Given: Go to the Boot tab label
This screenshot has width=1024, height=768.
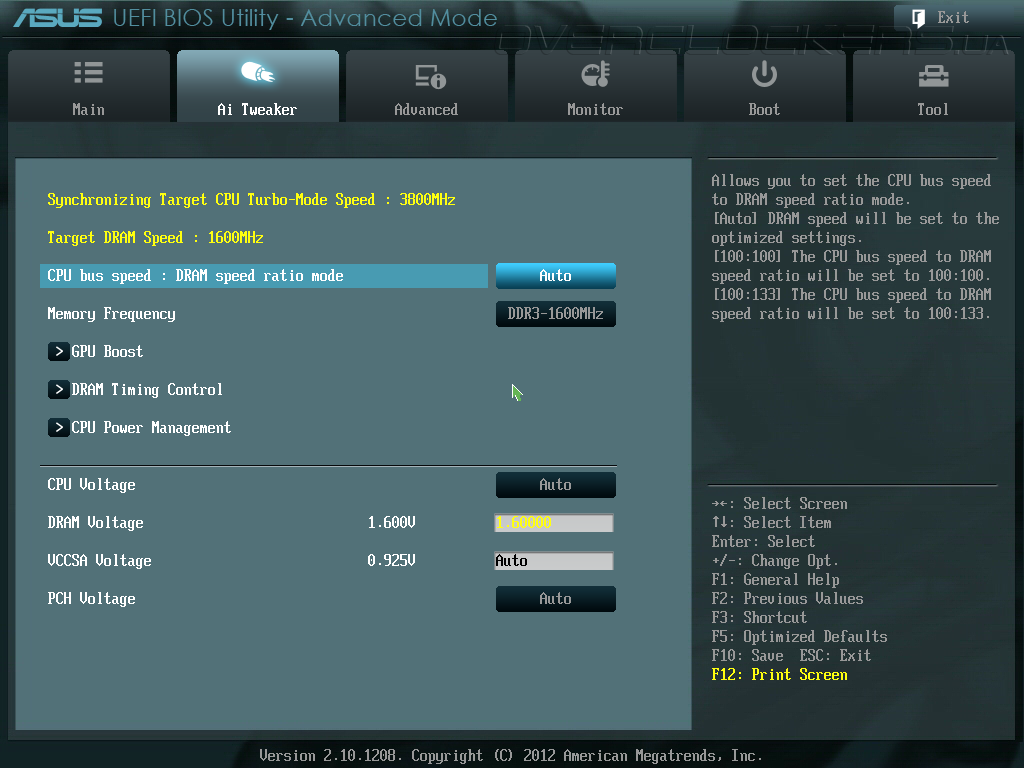Looking at the screenshot, I should click(x=764, y=110).
